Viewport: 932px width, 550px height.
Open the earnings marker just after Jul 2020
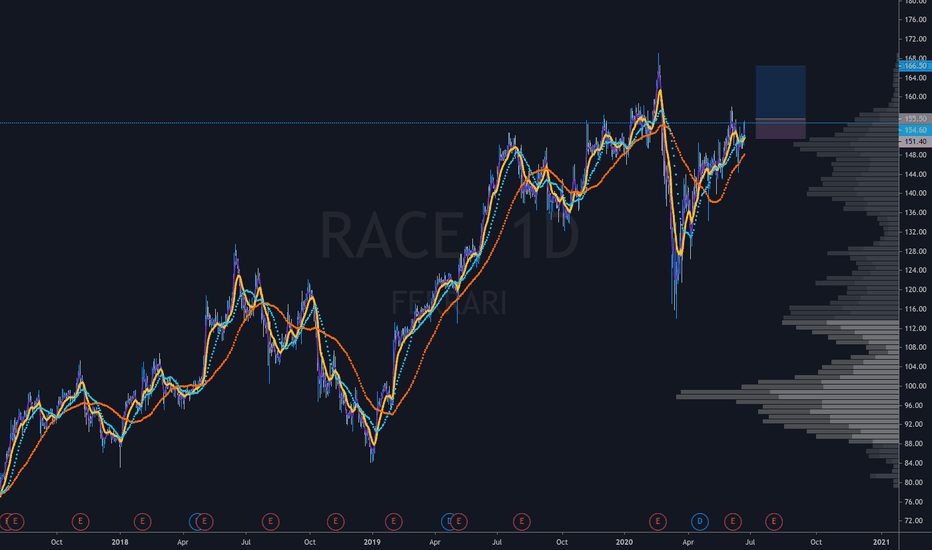[x=773, y=522]
